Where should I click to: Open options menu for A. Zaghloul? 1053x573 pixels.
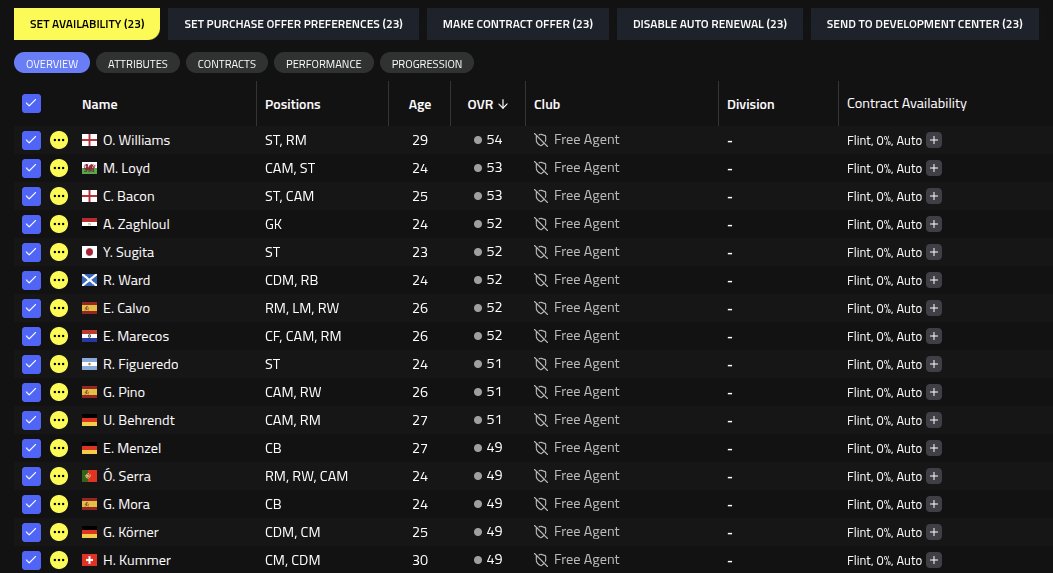(x=59, y=224)
